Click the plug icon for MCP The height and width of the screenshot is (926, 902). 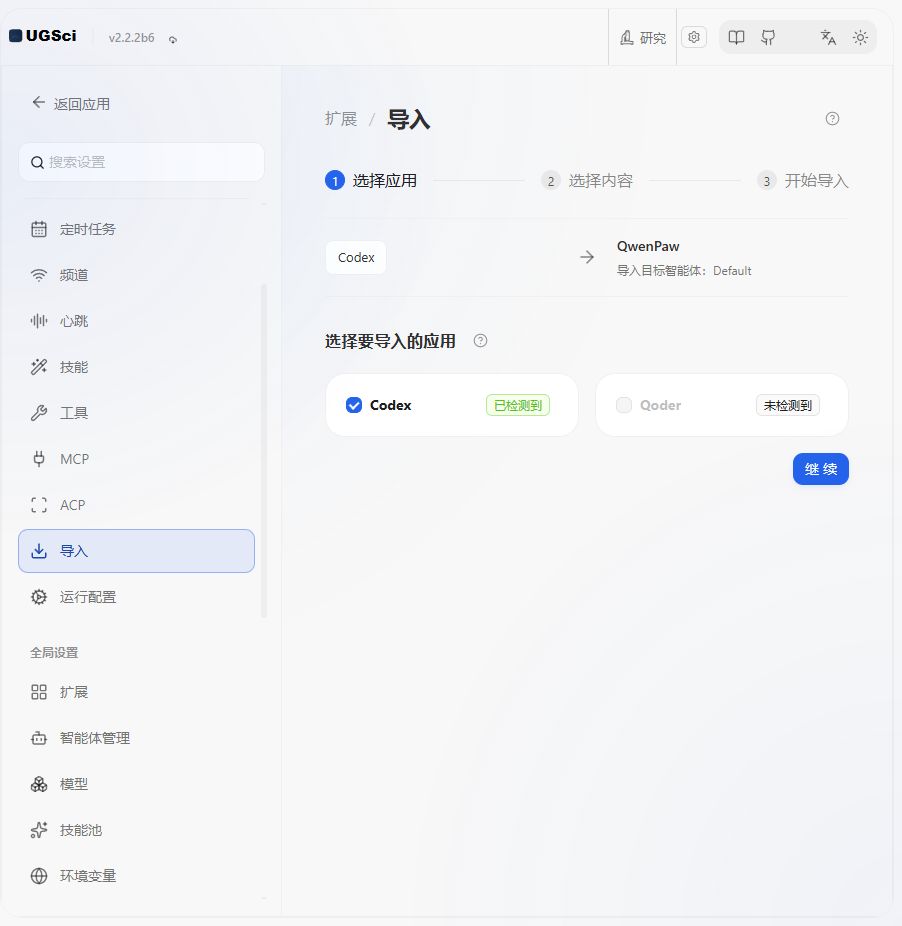click(39, 459)
